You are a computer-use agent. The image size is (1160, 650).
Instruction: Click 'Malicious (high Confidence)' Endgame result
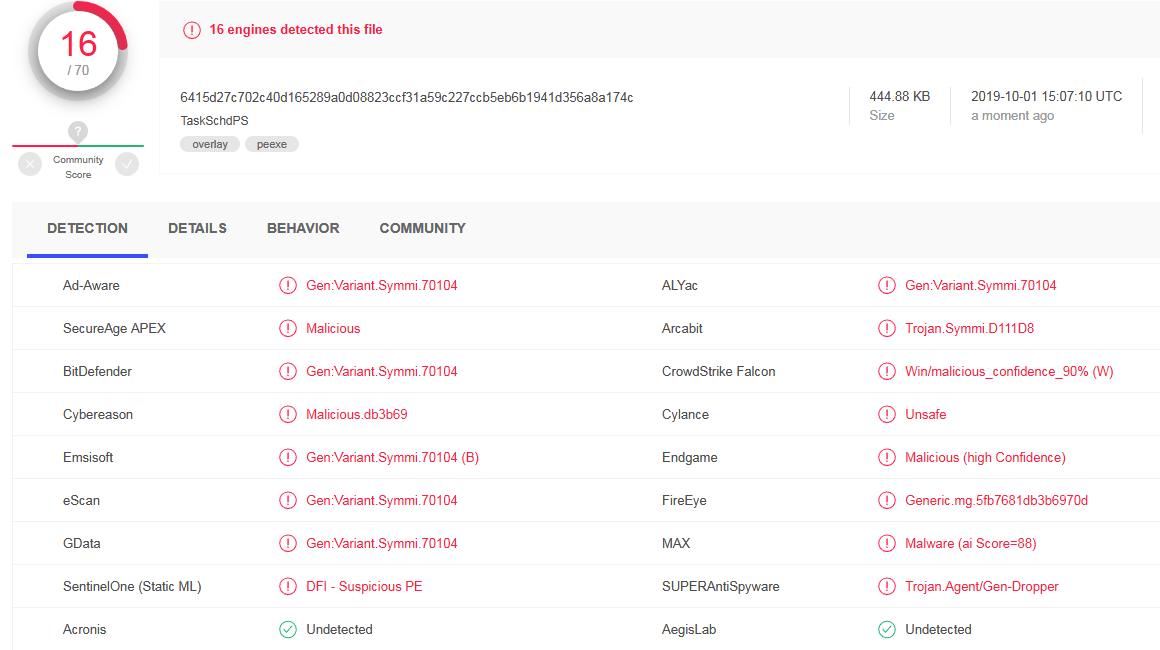(985, 457)
